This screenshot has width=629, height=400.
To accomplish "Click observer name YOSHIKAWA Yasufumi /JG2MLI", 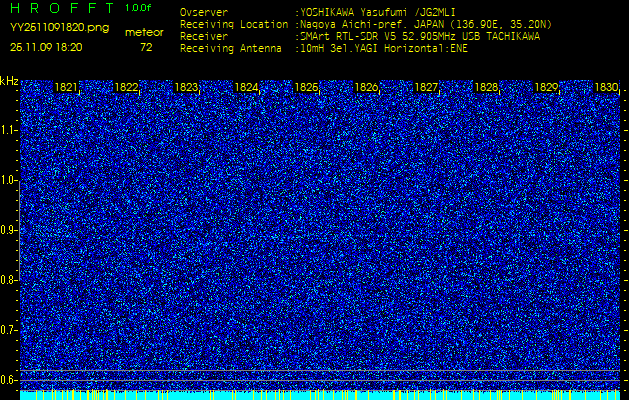I will [378, 12].
